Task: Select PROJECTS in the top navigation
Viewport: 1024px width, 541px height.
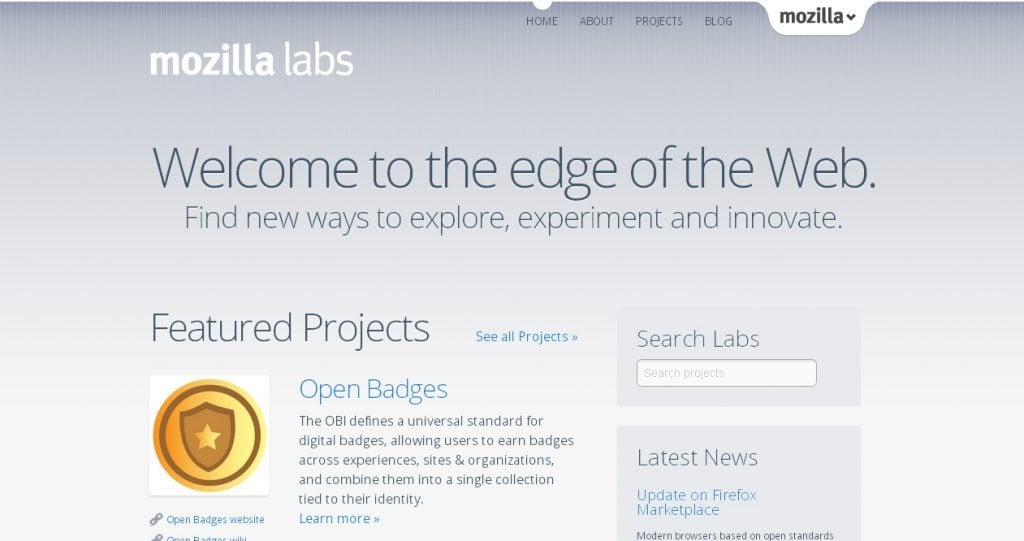Action: click(x=659, y=21)
